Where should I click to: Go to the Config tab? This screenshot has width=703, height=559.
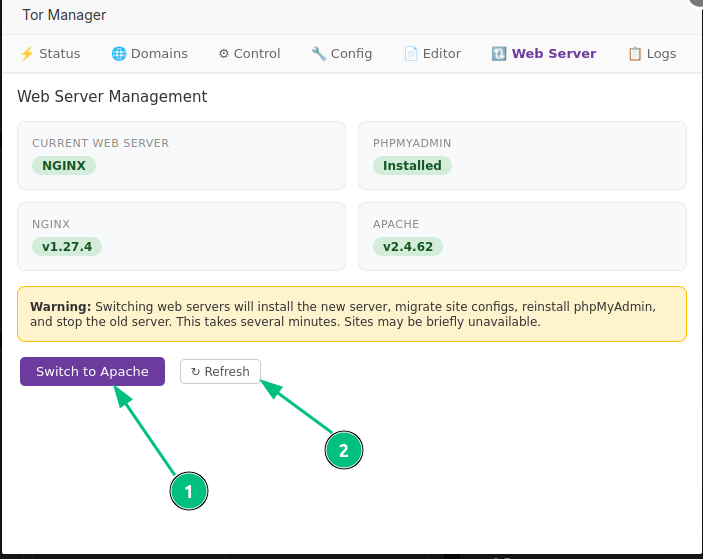[342, 54]
